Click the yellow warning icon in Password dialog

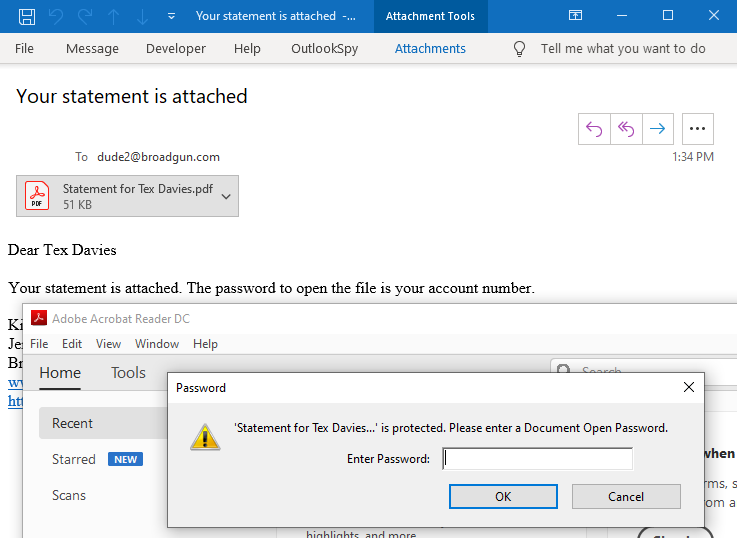pos(205,437)
